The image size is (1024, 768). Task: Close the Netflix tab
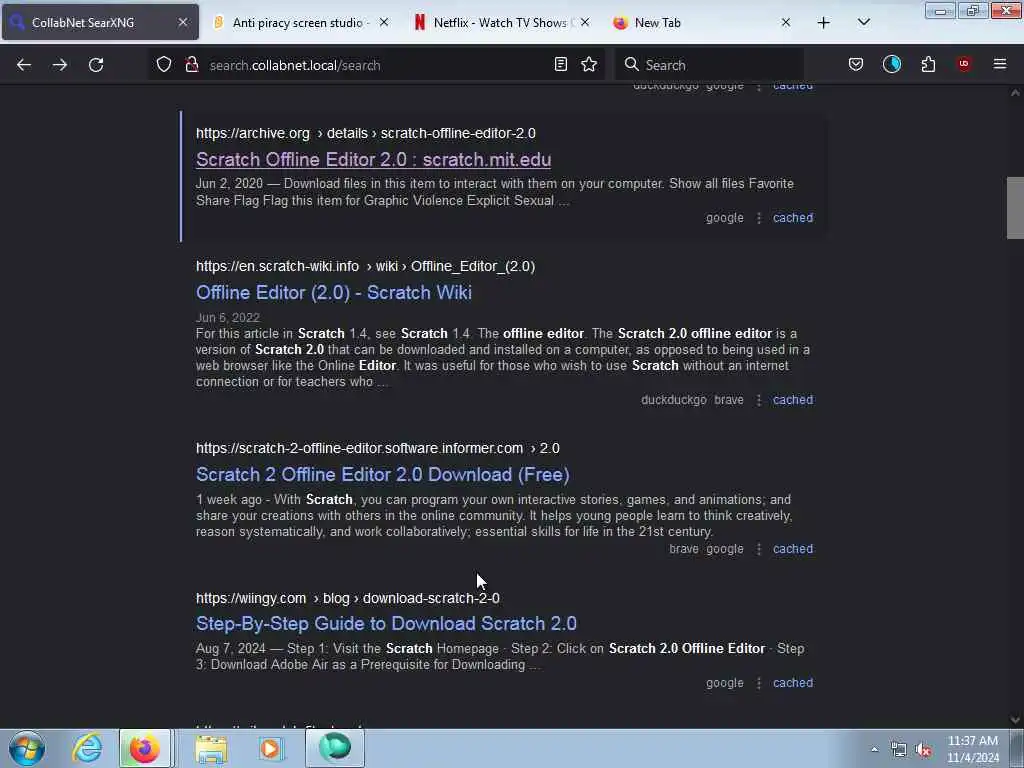[x=585, y=22]
